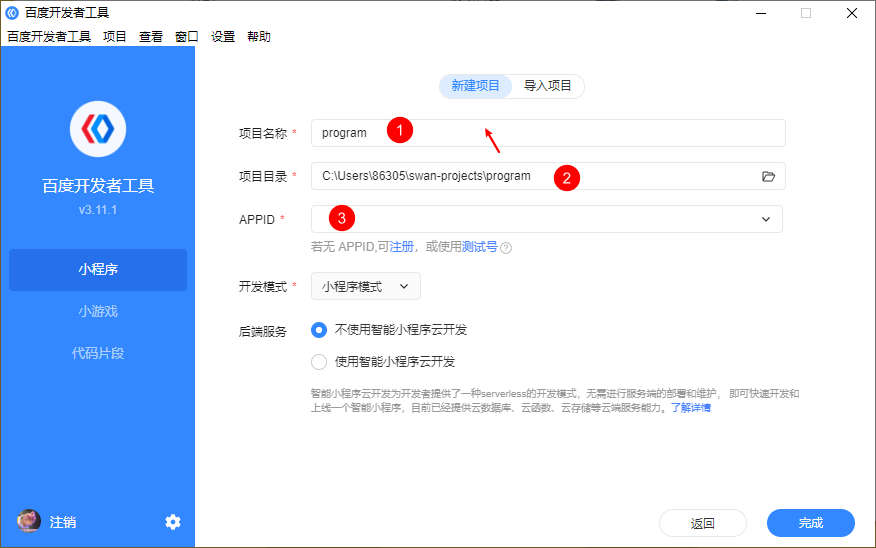Browse for project directory with folder icon
This screenshot has width=876, height=548.
tap(768, 177)
